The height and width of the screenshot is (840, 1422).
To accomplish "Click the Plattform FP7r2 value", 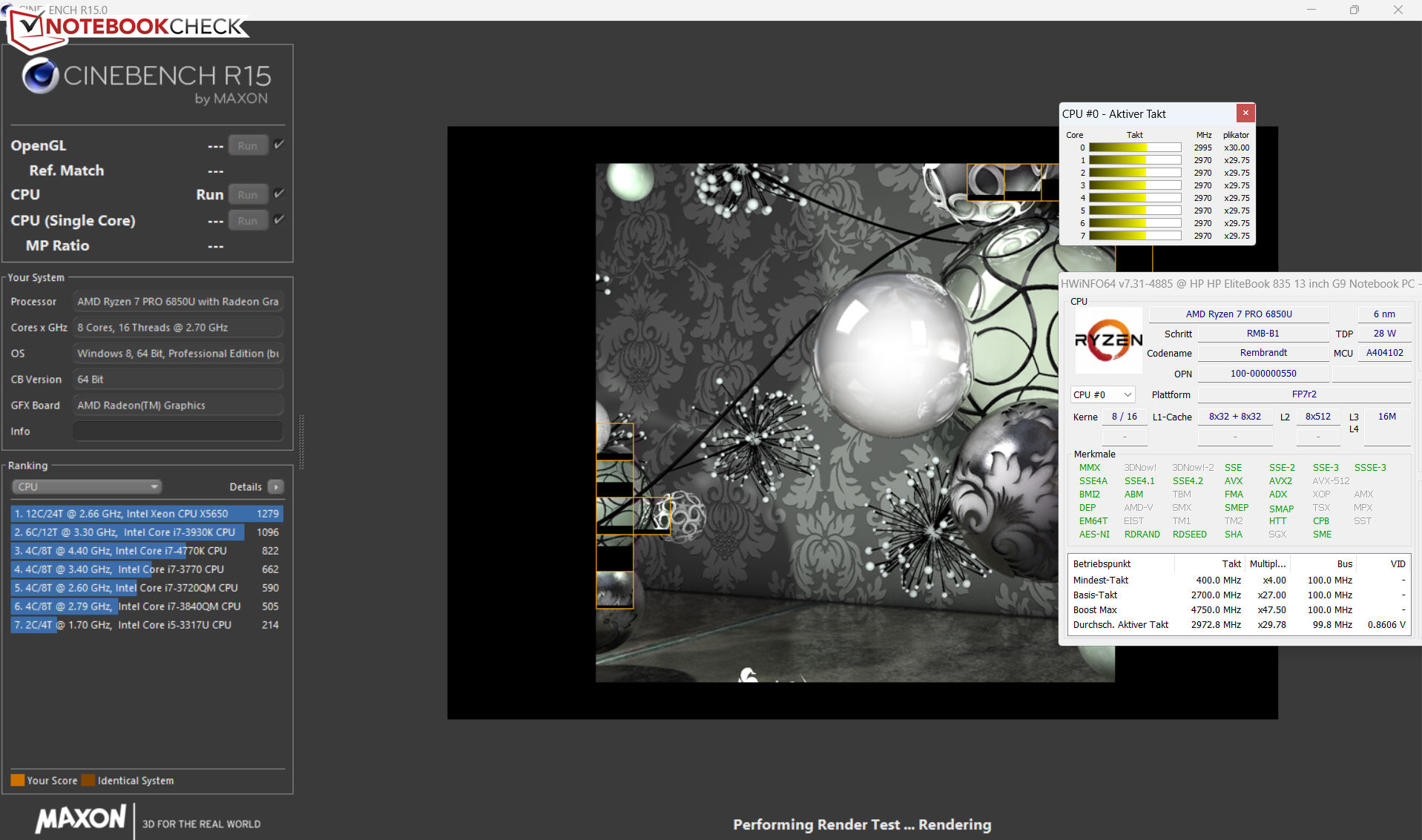I will click(x=1304, y=394).
